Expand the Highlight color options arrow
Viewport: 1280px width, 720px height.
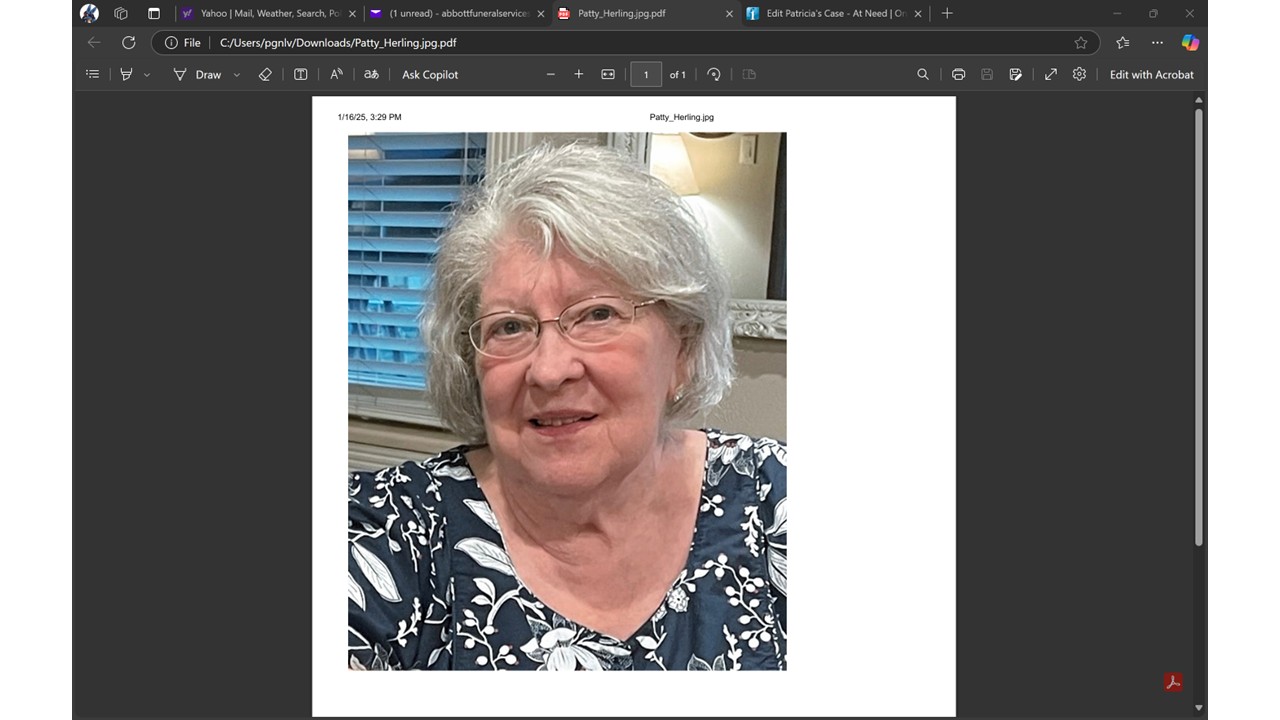(148, 74)
